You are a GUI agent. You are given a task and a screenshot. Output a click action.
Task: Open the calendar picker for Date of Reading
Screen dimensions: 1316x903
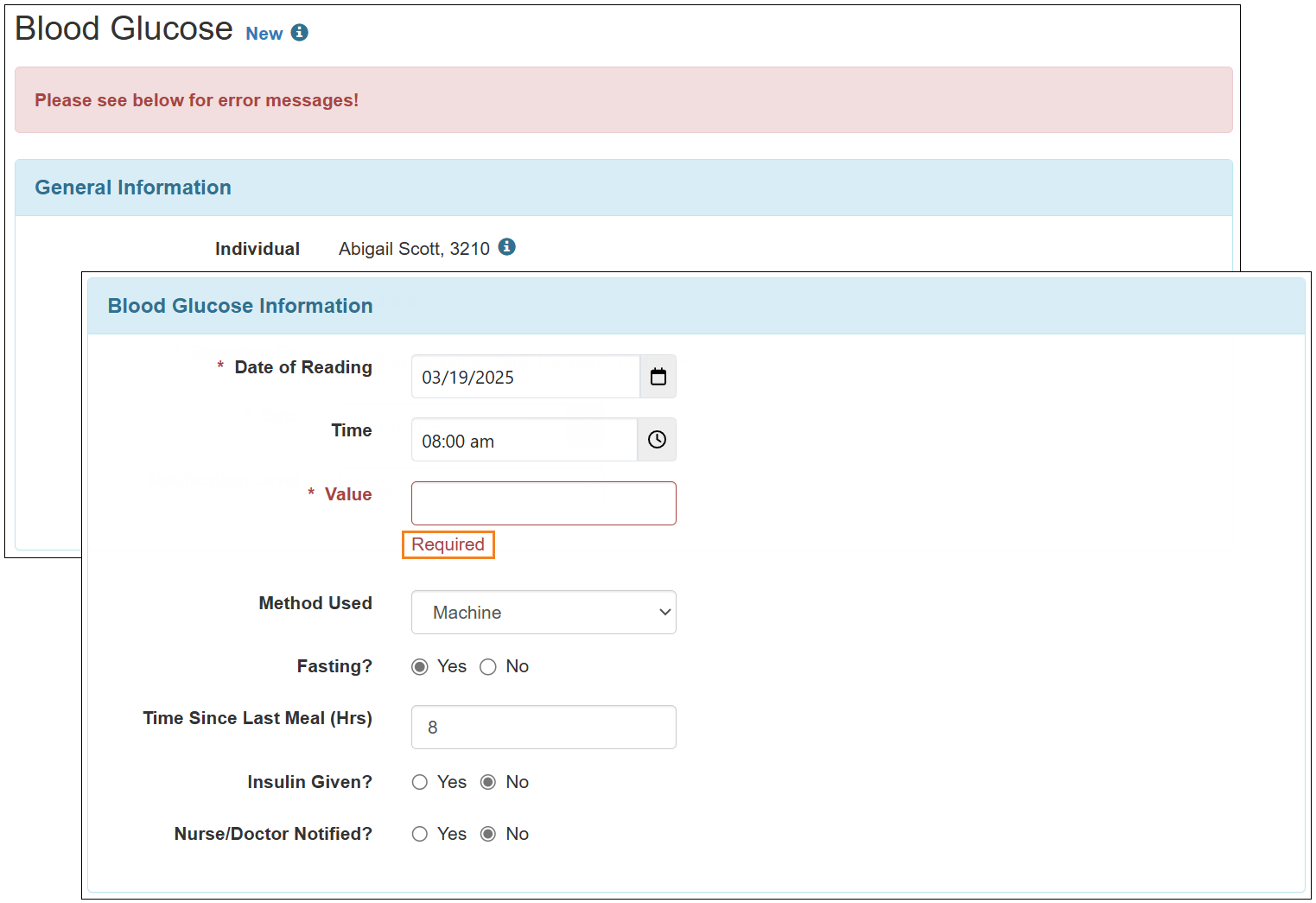(x=658, y=377)
